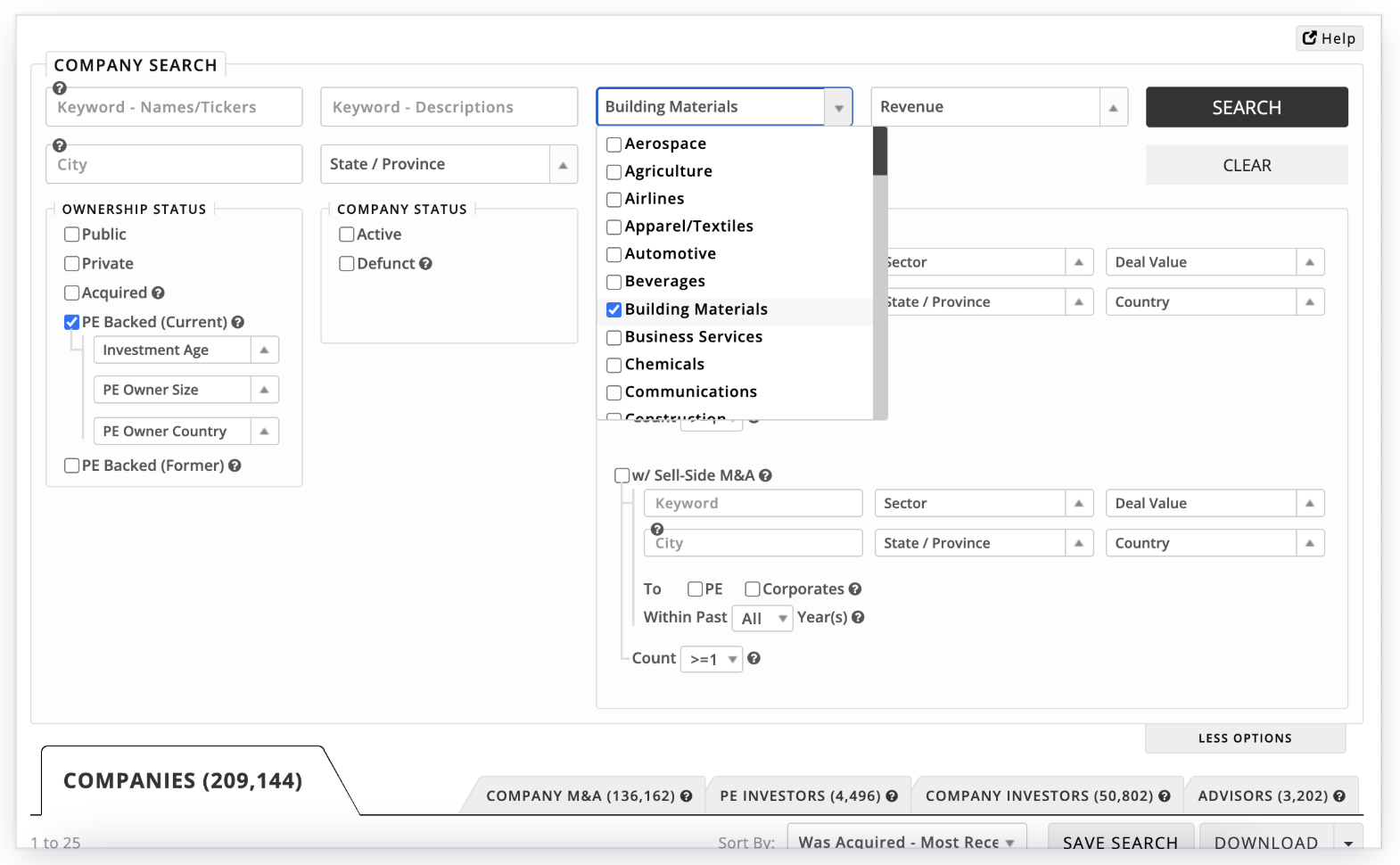Uncheck the Building Materials checkbox
This screenshot has height=865, width=1400.
coord(614,310)
